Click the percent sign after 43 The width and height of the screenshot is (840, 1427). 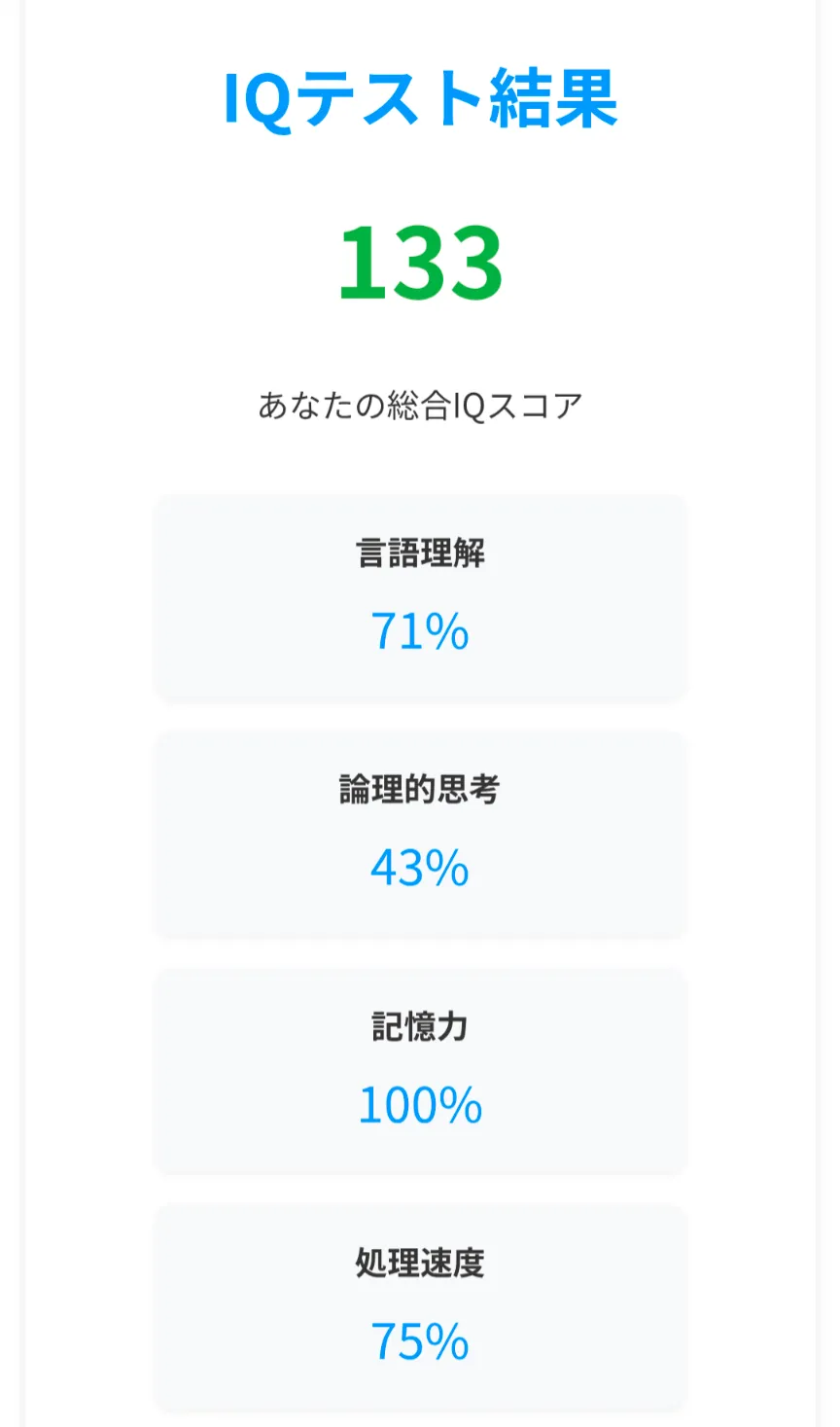click(447, 869)
